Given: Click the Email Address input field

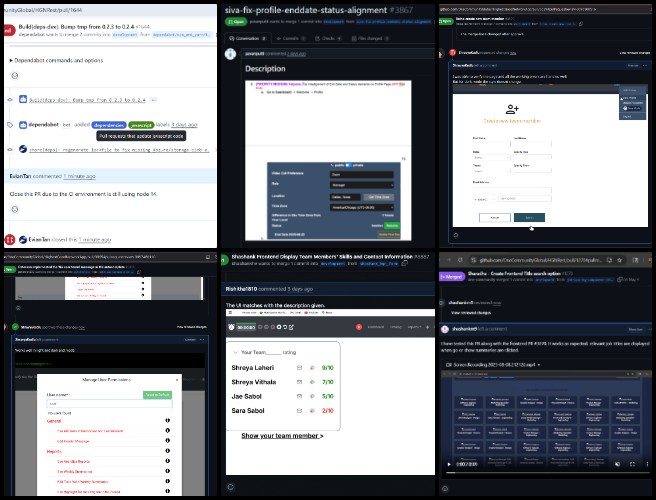Looking at the screenshot, I should (512, 190).
